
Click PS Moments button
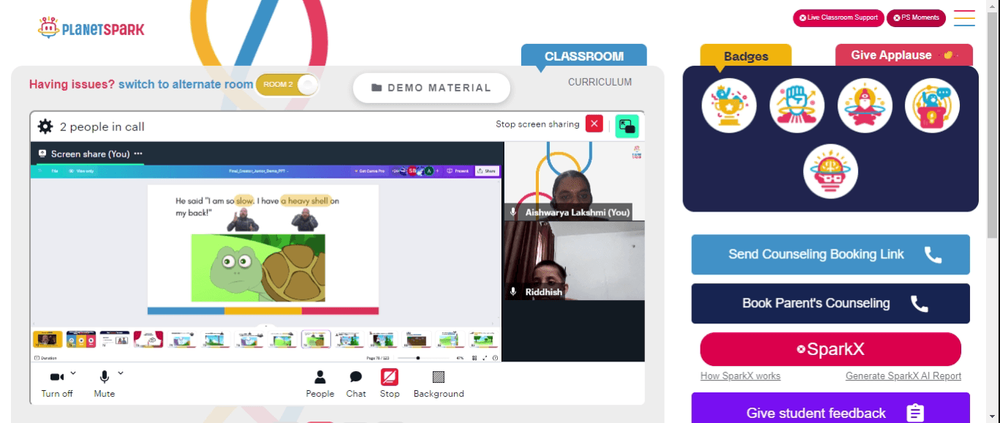click(916, 18)
